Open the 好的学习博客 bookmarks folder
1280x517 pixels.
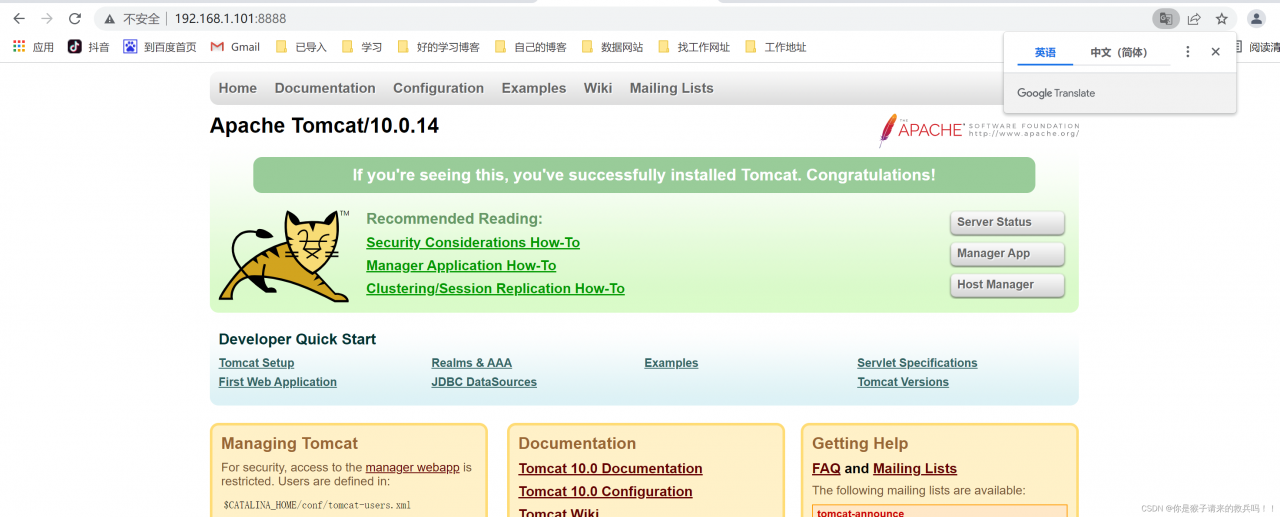pos(438,47)
